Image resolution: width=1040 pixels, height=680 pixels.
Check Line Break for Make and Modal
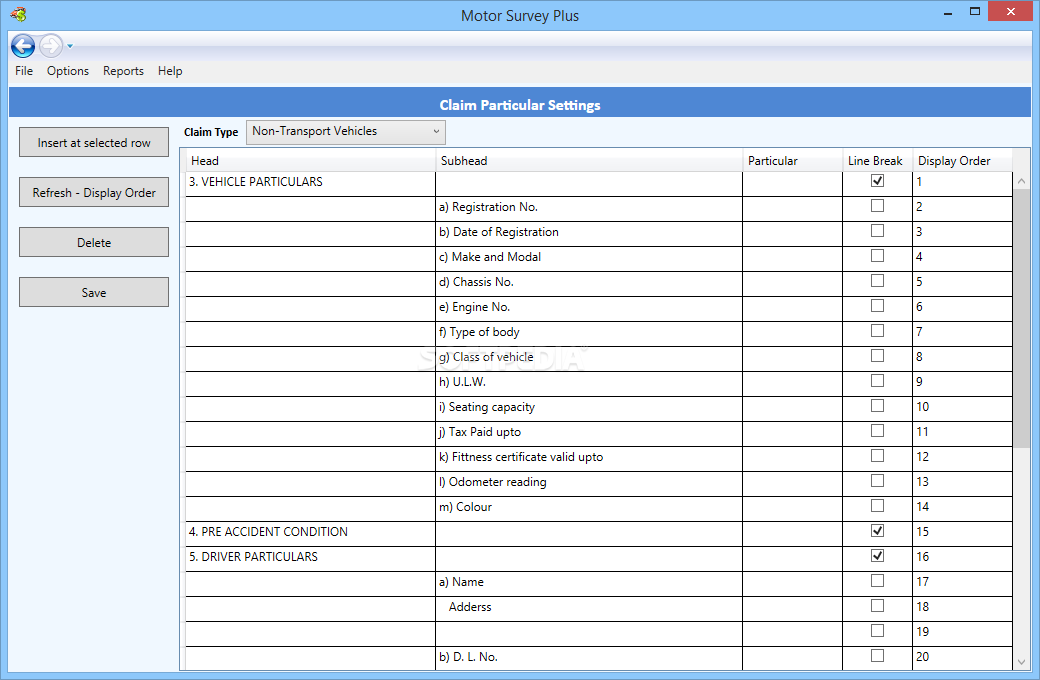[877, 255]
